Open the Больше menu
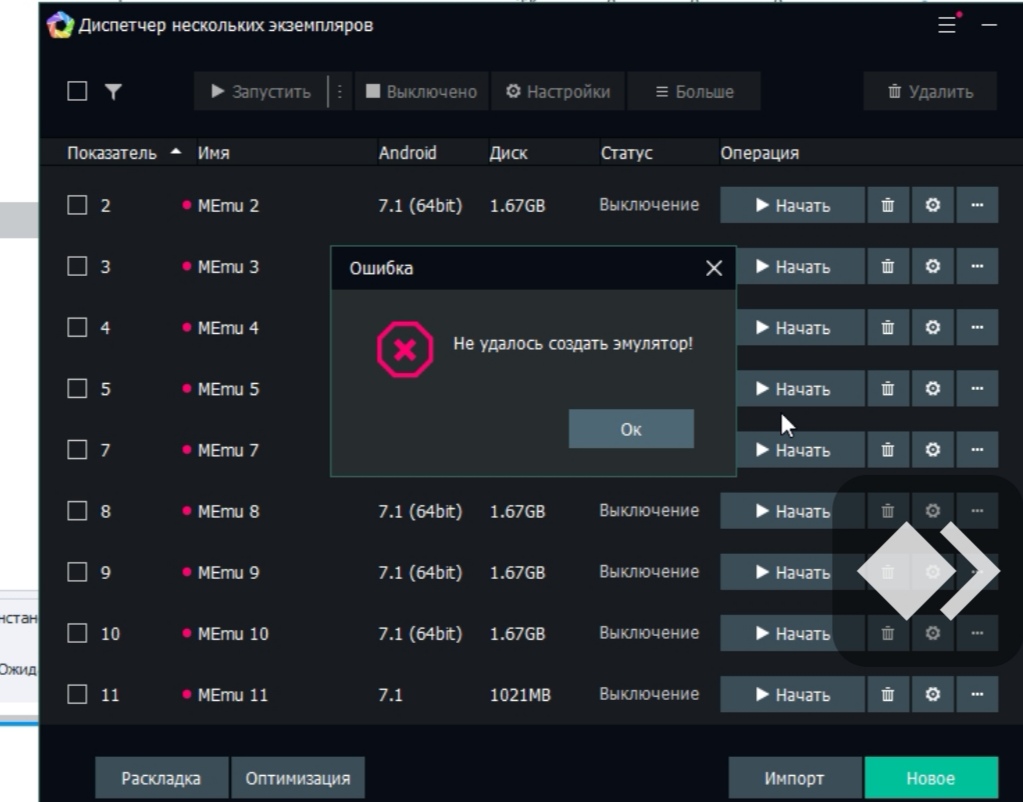1023x802 pixels. click(x=694, y=91)
